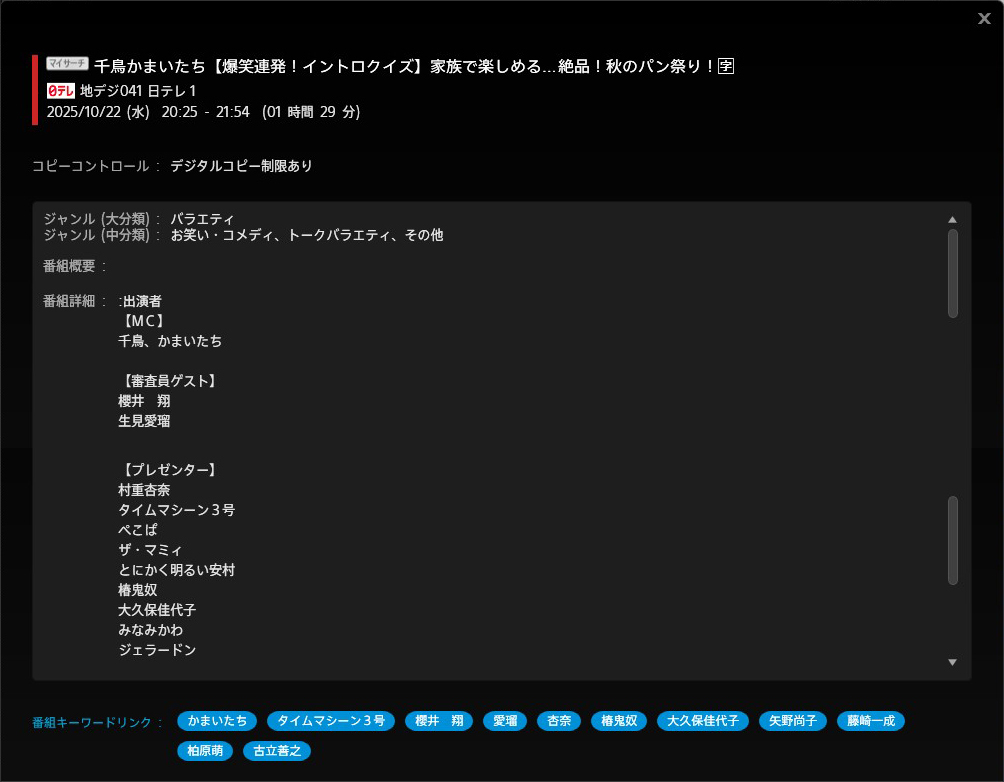The image size is (1004, 782).
Task: Open the 大久保佳代子 keyword link
Action: pos(702,721)
